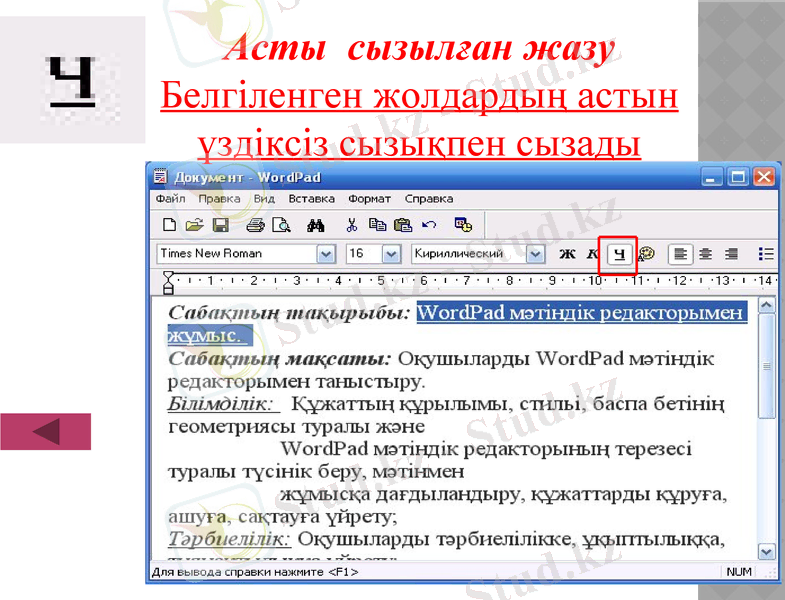Open the Правка menu
The image size is (785, 600).
pos(219,199)
